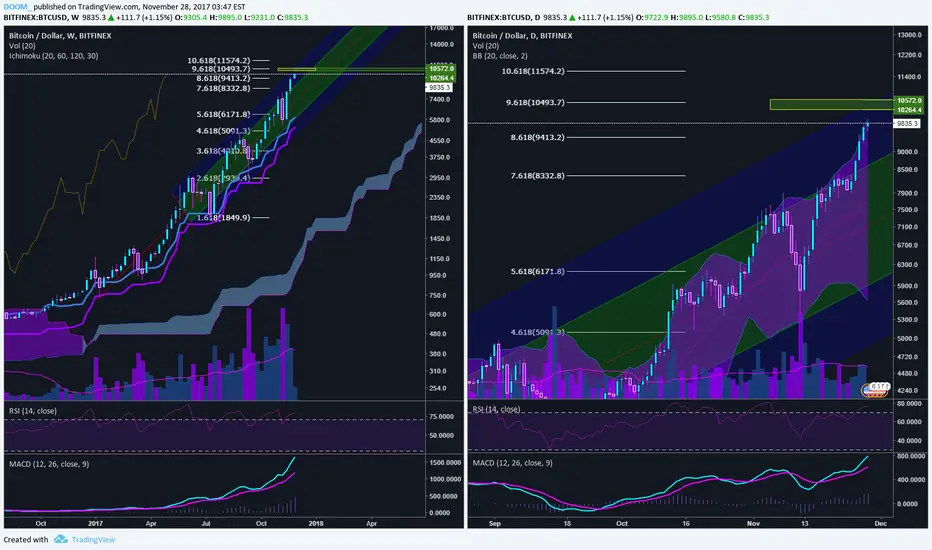The width and height of the screenshot is (932, 550).
Task: Open the DOOM_ author profile link
Action: (15, 7)
